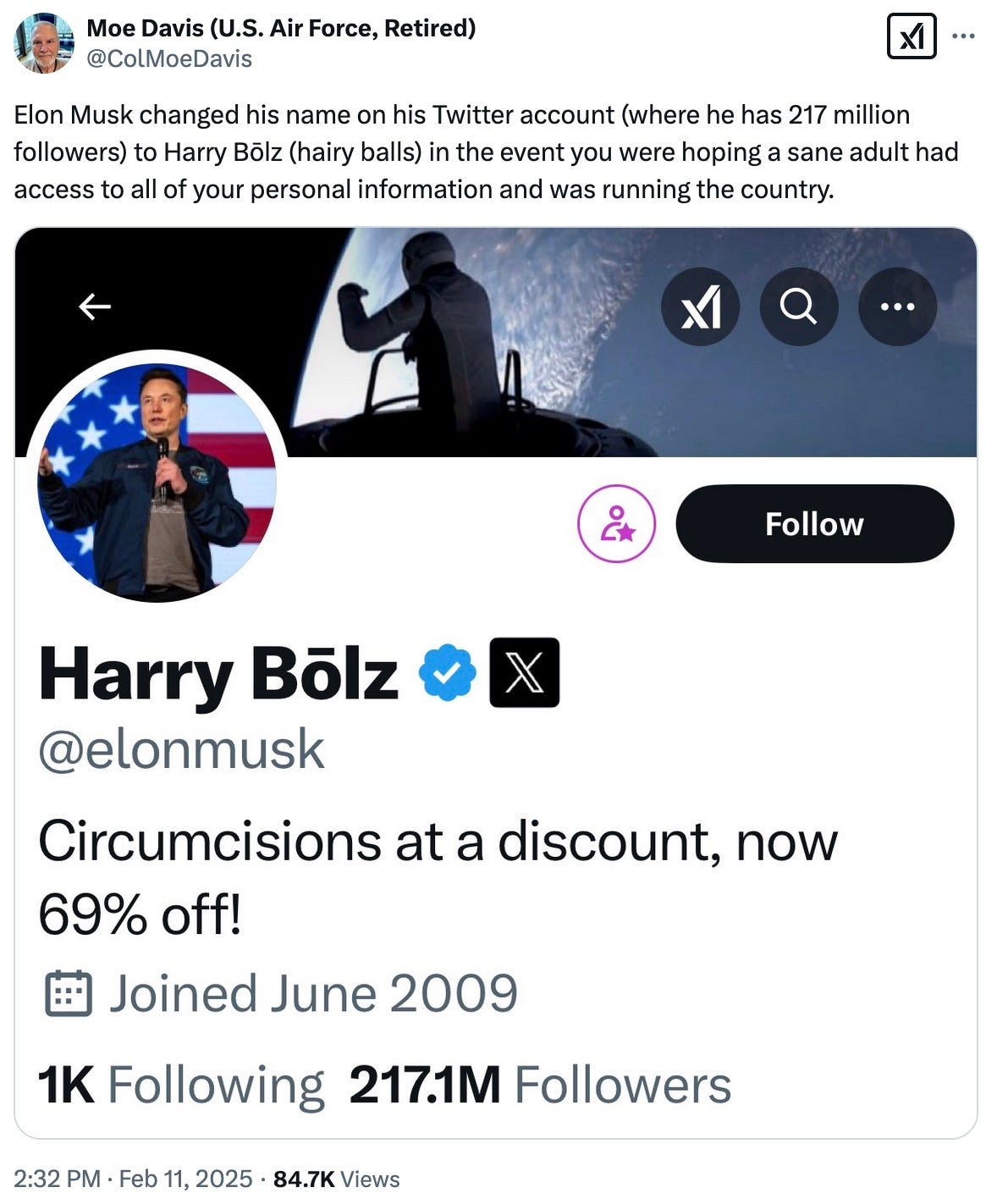Click the 84.7K Views count
Image resolution: width=997 pixels, height=1204 pixels.
point(337,1179)
